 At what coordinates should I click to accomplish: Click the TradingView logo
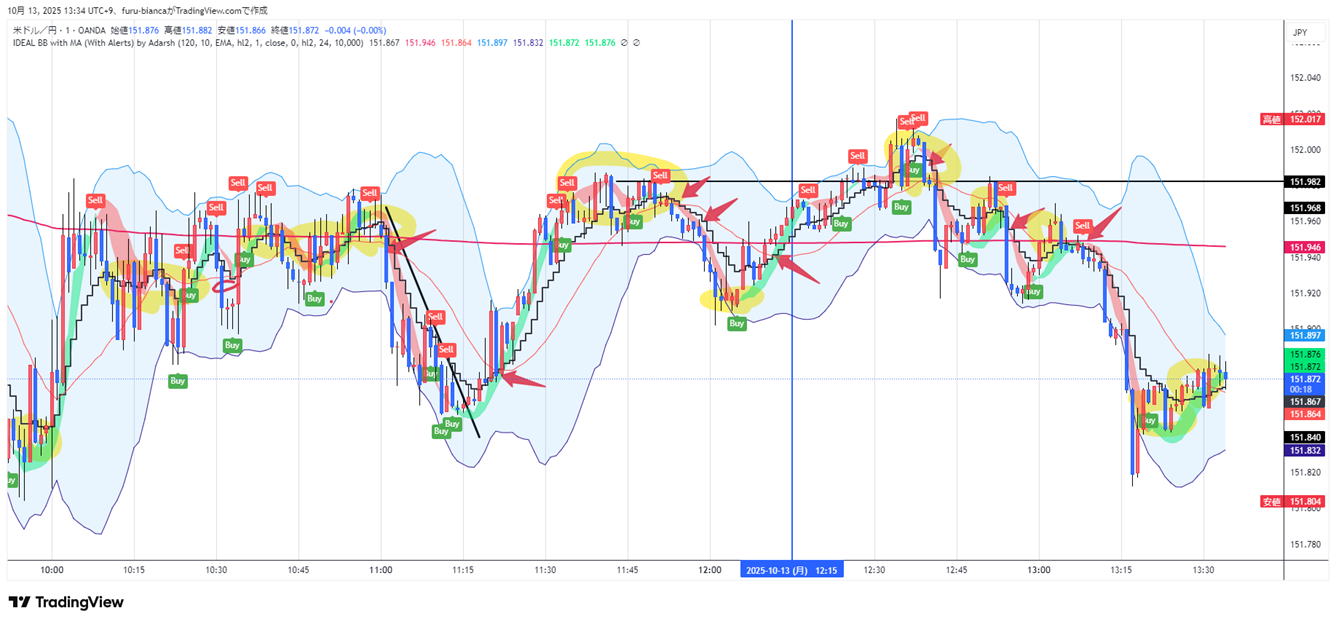(66, 602)
